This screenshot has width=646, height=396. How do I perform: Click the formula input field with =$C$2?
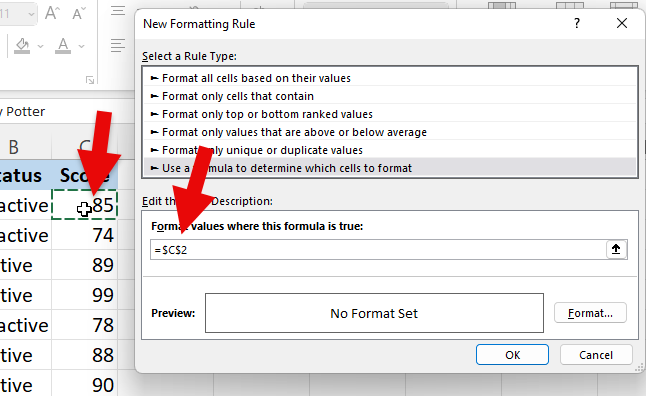[378, 250]
